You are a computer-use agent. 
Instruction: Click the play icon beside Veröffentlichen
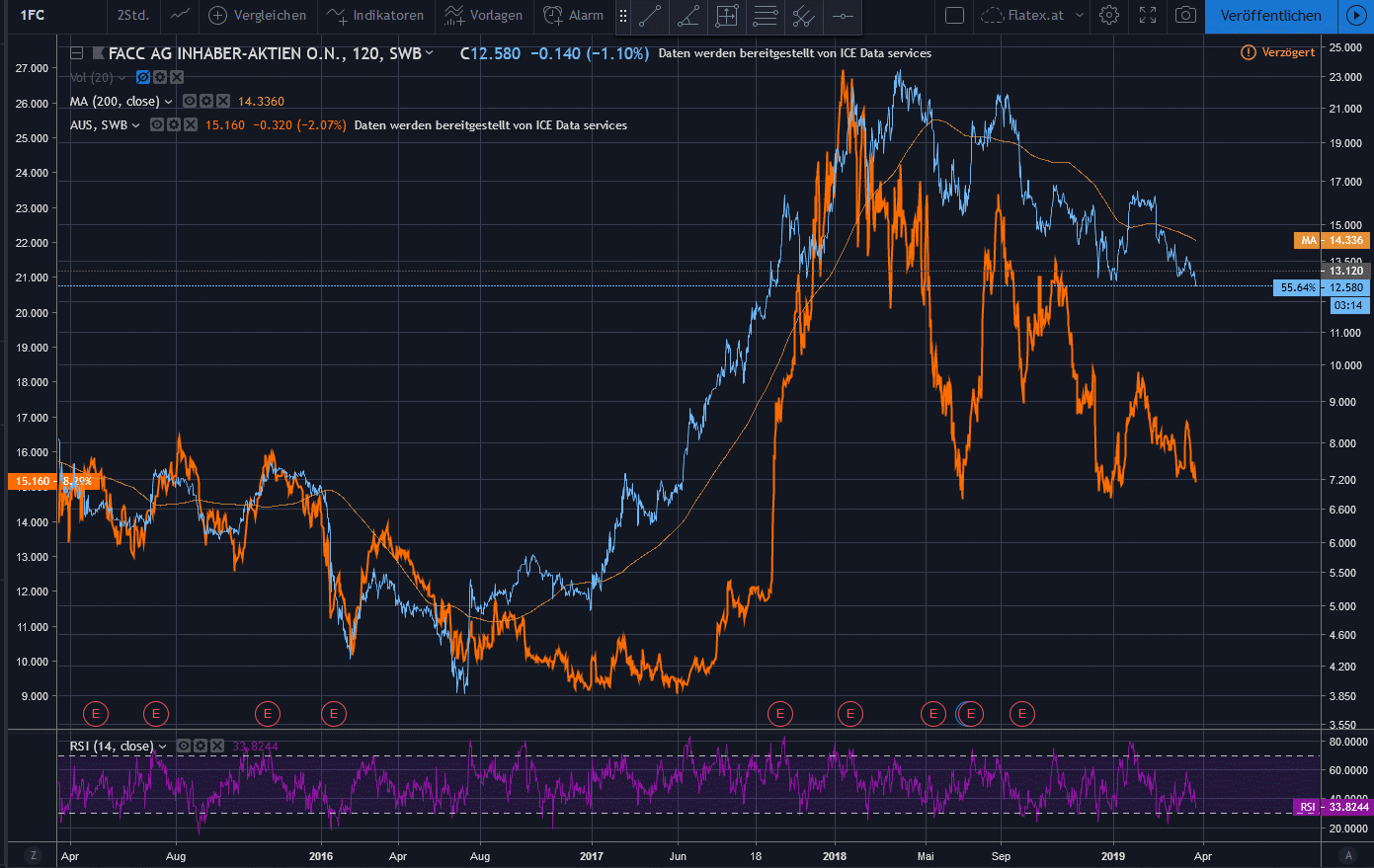pos(1355,16)
